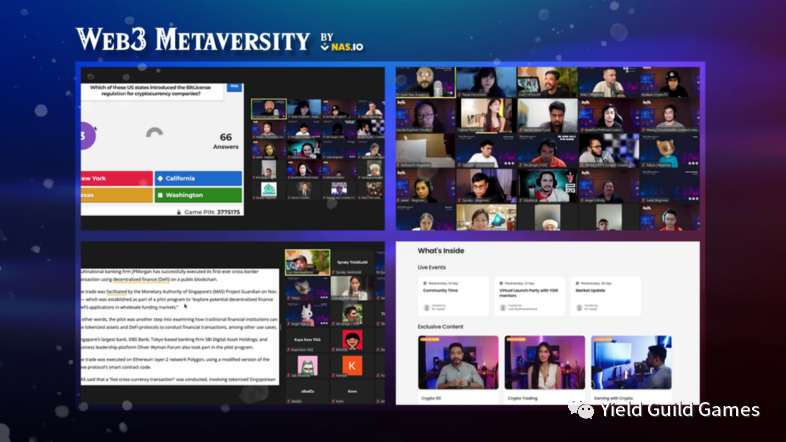Image resolution: width=786 pixels, height=442 pixels.
Task: Click the pink owl avatar participant tile
Action: [307, 365]
